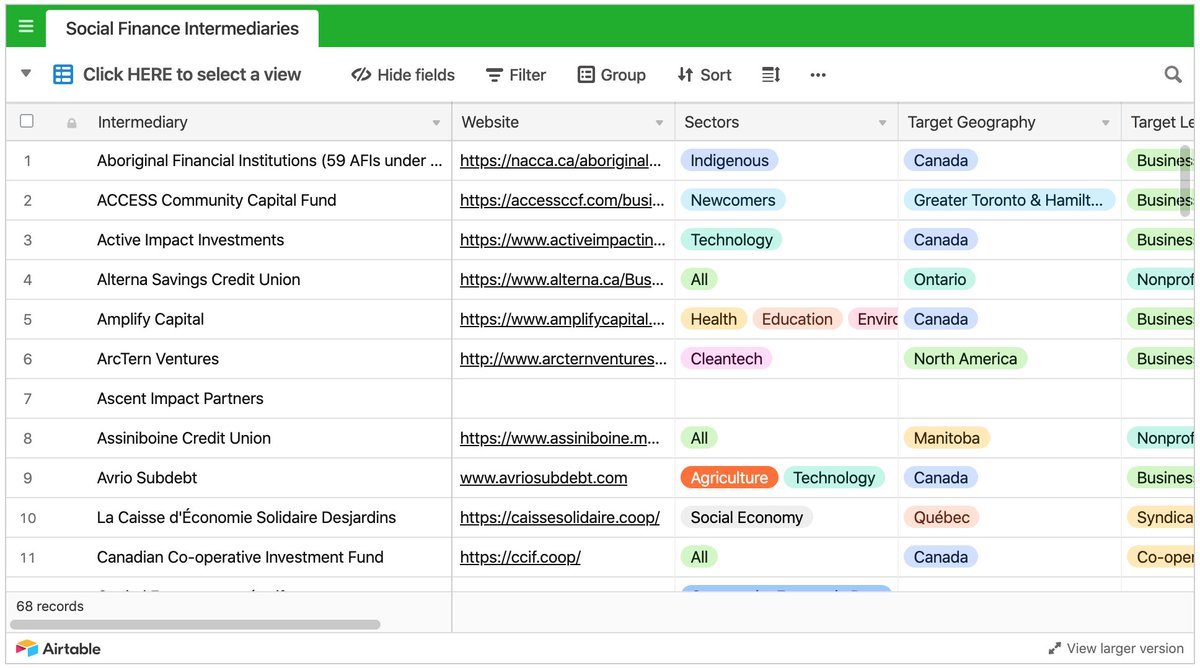
Task: Click the Cleantech sector tag for ArcTern Ventures
Action: click(726, 358)
